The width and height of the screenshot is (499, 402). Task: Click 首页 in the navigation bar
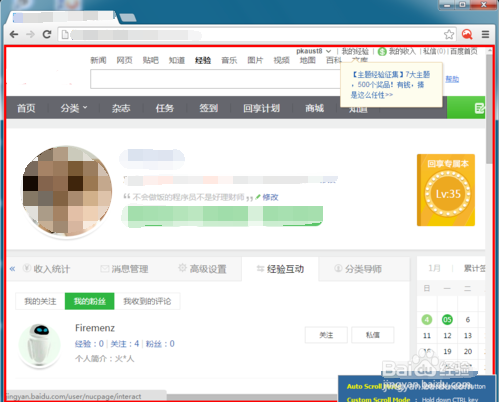(26, 108)
